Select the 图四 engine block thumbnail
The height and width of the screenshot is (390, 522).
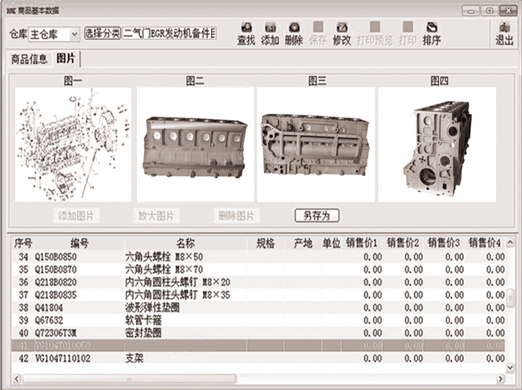[x=437, y=145]
